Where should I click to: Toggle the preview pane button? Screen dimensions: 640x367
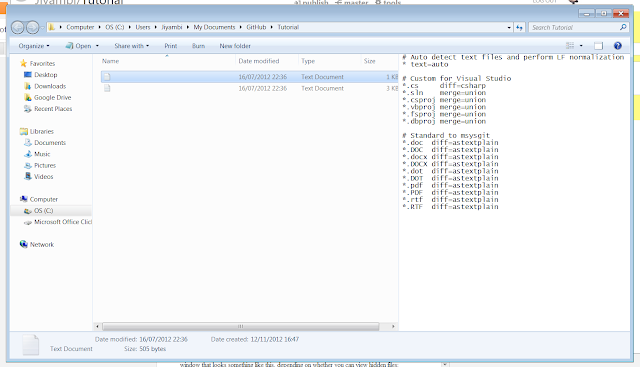(598, 46)
